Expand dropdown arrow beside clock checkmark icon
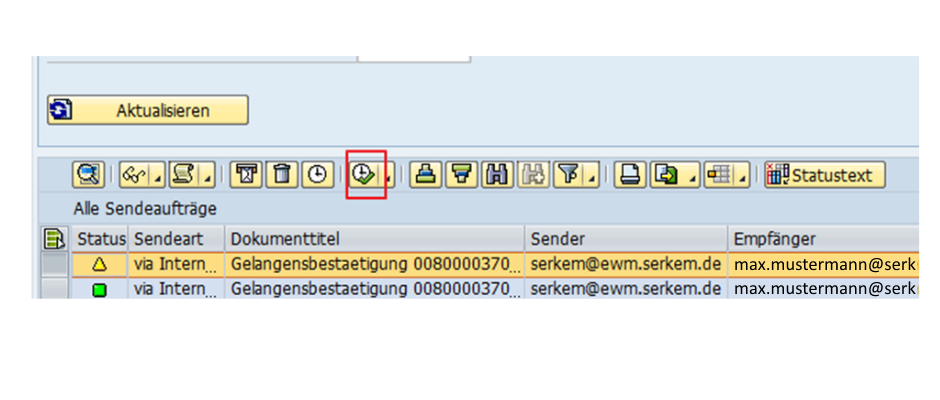 click(389, 179)
